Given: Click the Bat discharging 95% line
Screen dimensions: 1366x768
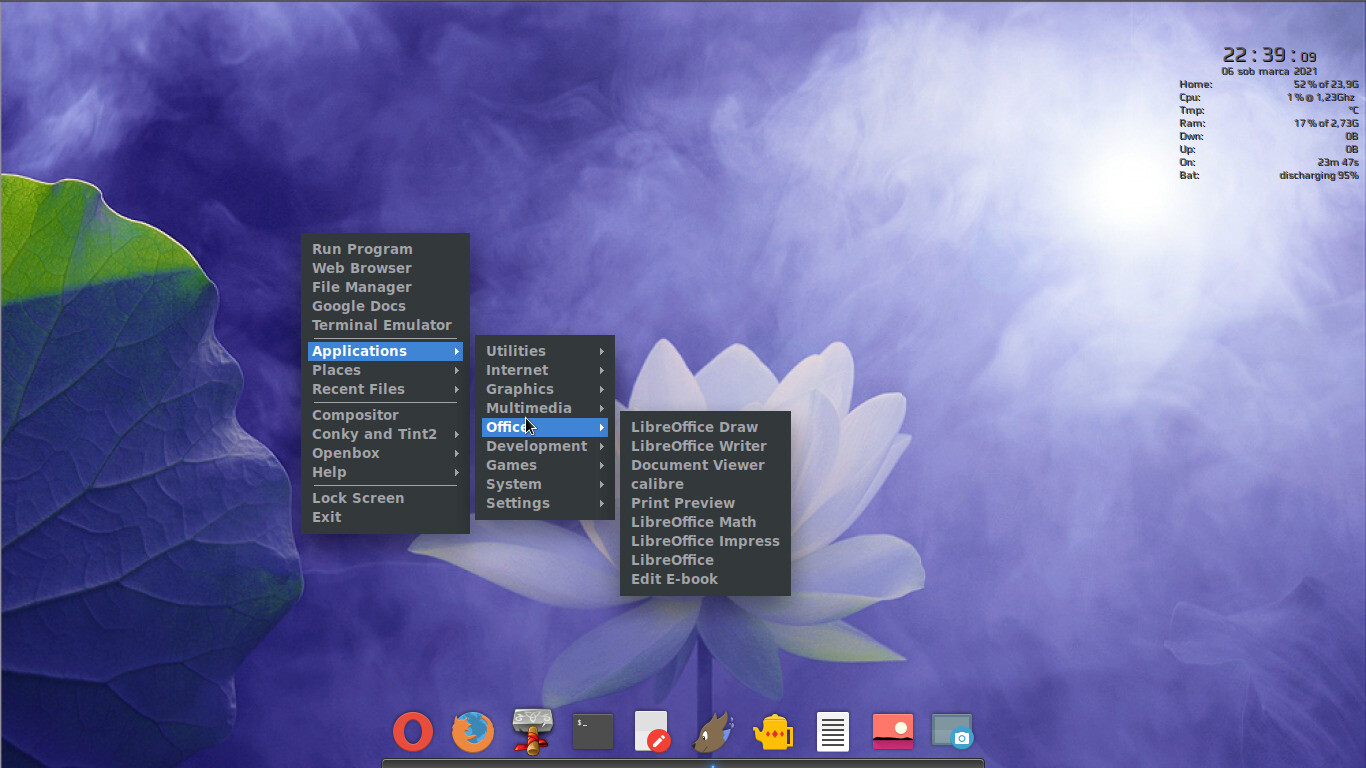Looking at the screenshot, I should pyautogui.click(x=1269, y=176).
